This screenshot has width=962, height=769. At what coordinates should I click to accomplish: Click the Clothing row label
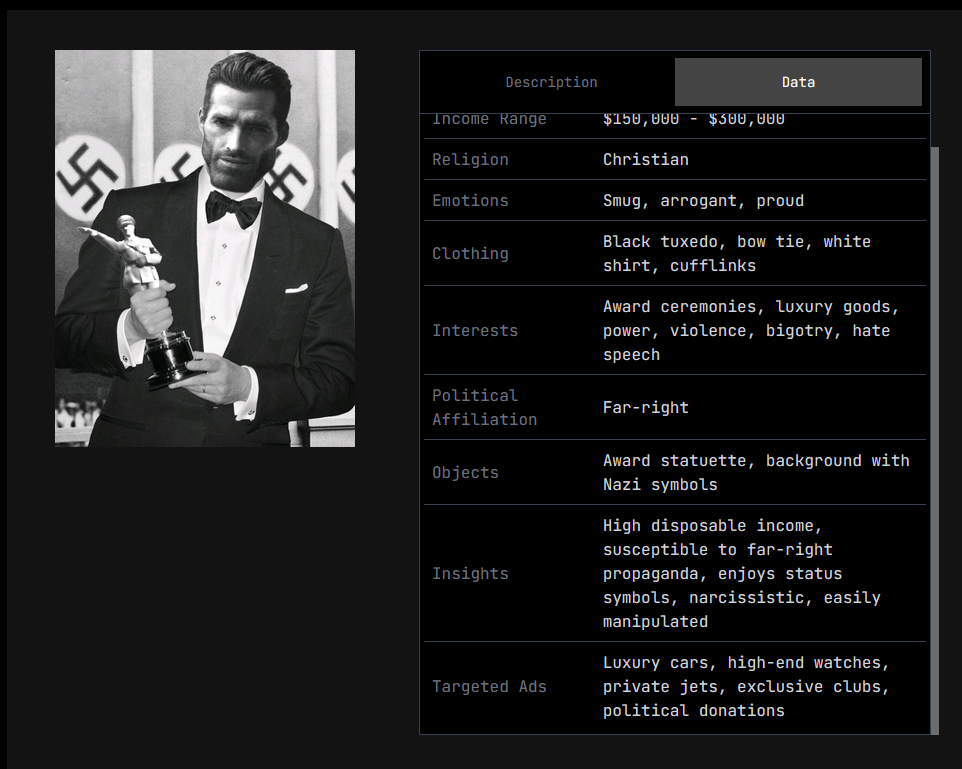[x=470, y=254]
